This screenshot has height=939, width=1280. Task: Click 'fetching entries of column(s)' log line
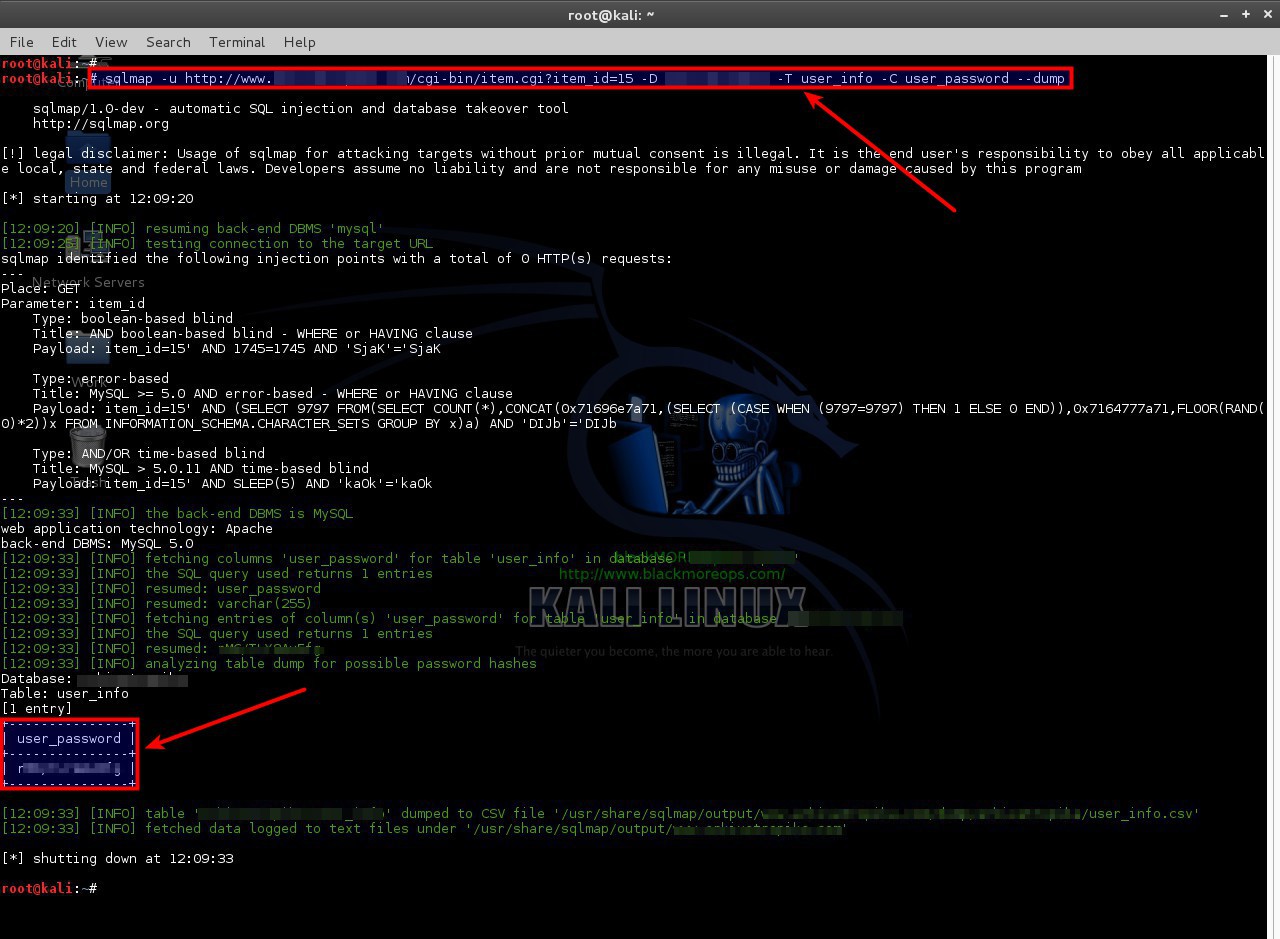[x=450, y=618]
